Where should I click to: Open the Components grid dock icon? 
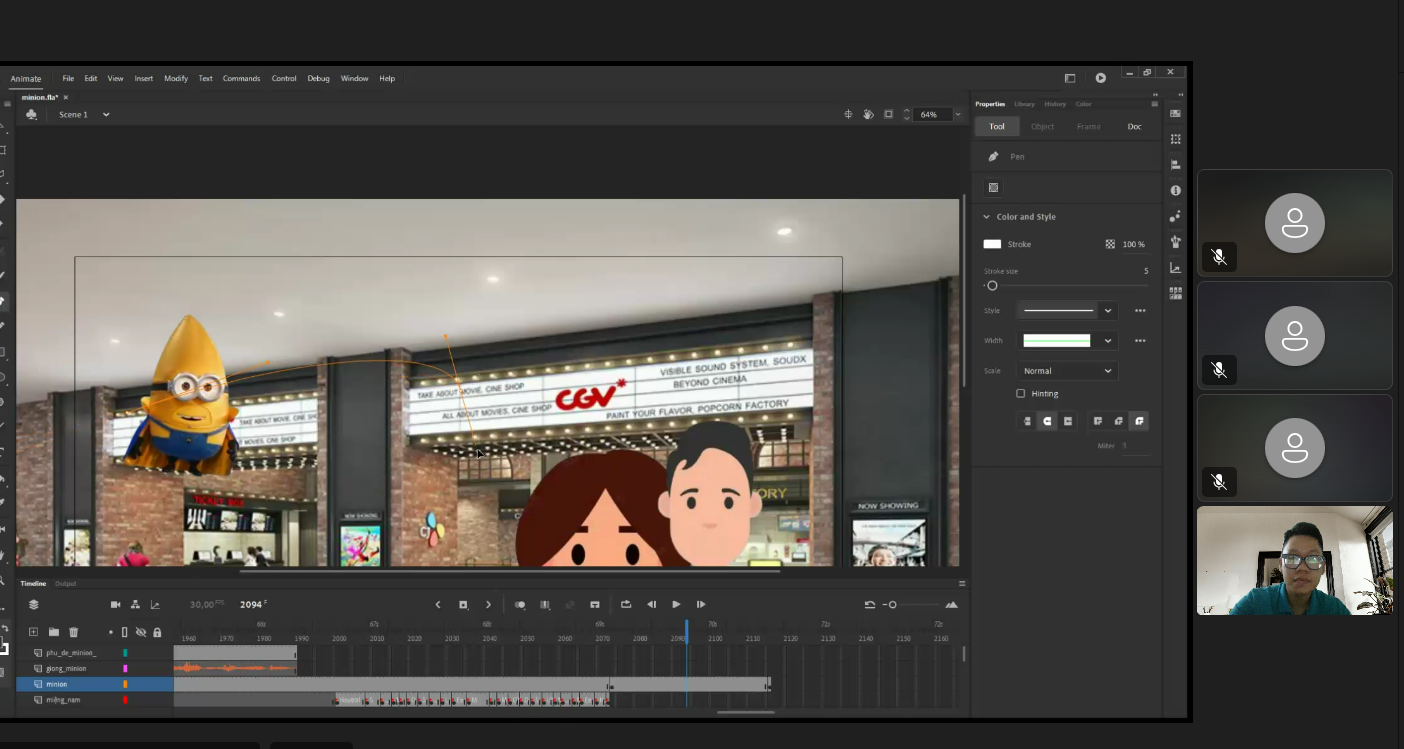click(1175, 293)
